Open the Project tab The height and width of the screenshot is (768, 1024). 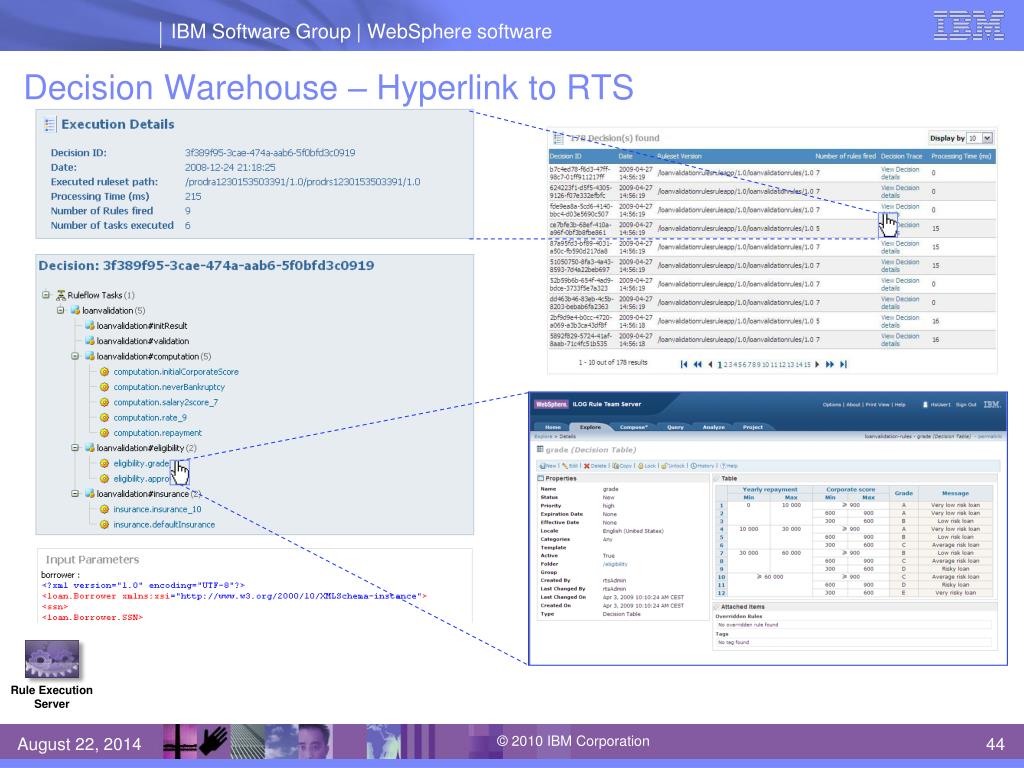point(752,427)
